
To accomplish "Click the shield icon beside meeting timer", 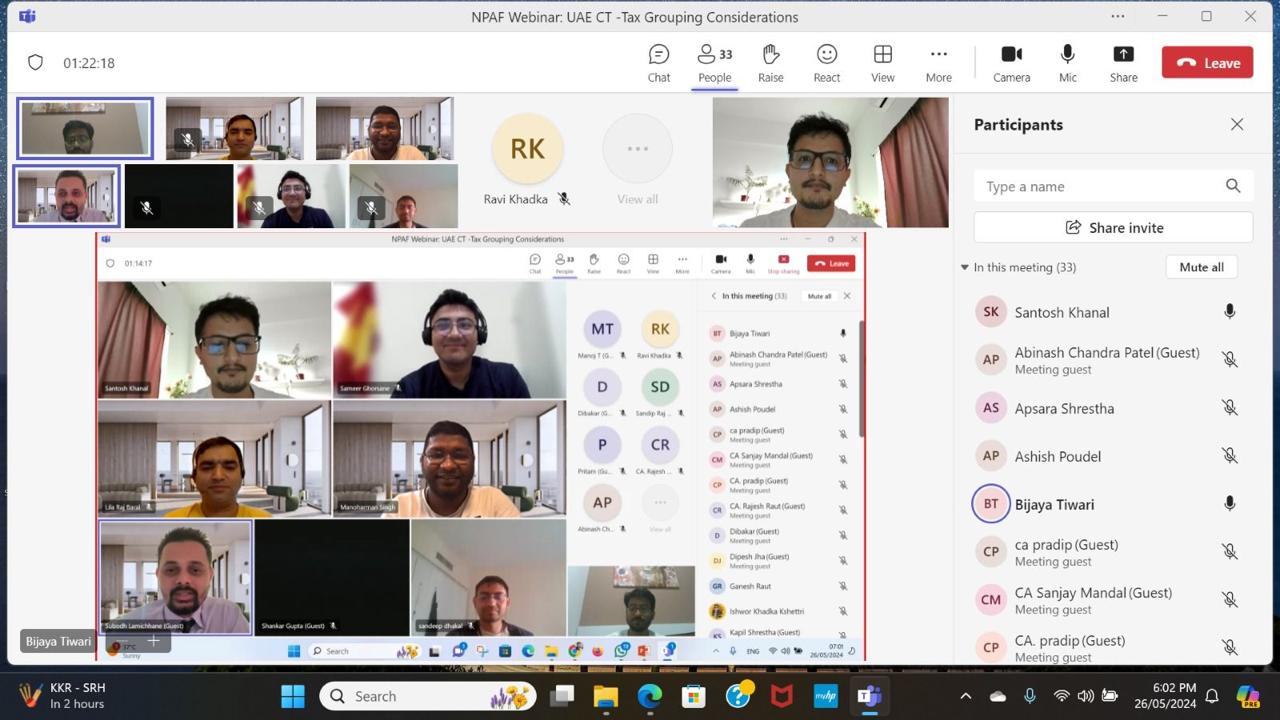I will [35, 63].
